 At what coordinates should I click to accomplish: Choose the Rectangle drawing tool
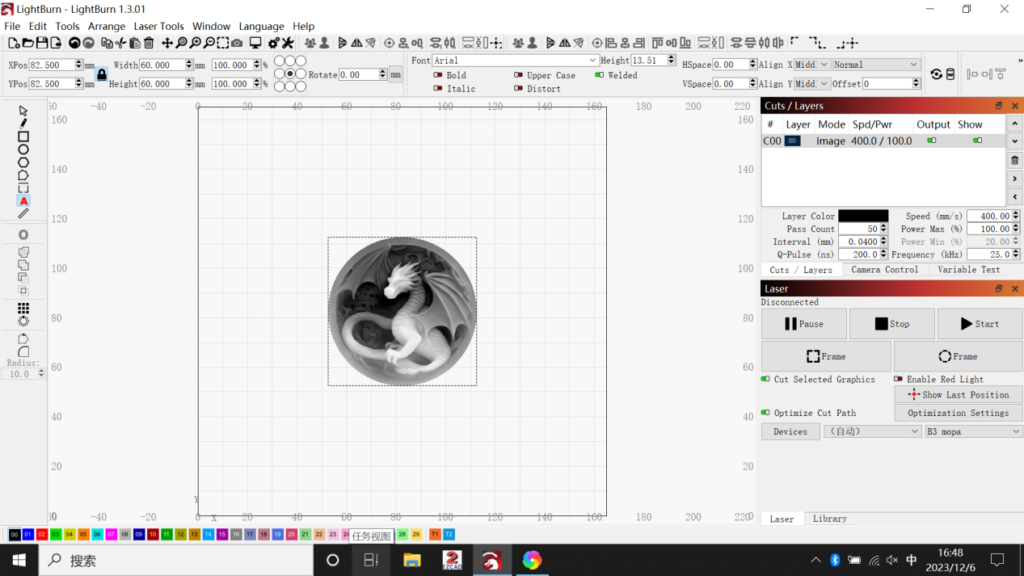24,136
